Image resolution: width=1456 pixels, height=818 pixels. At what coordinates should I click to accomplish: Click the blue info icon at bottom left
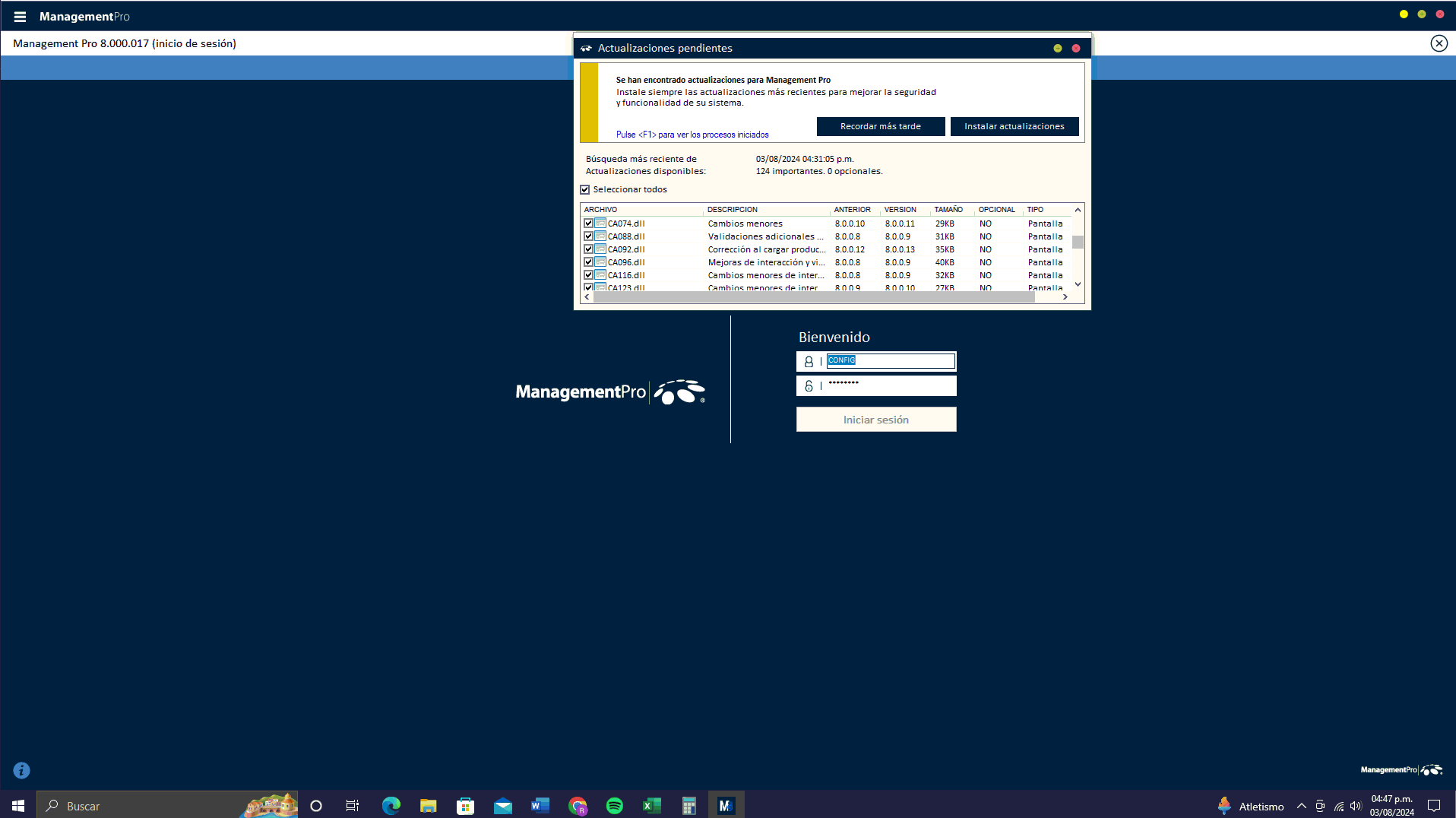pyautogui.click(x=22, y=770)
